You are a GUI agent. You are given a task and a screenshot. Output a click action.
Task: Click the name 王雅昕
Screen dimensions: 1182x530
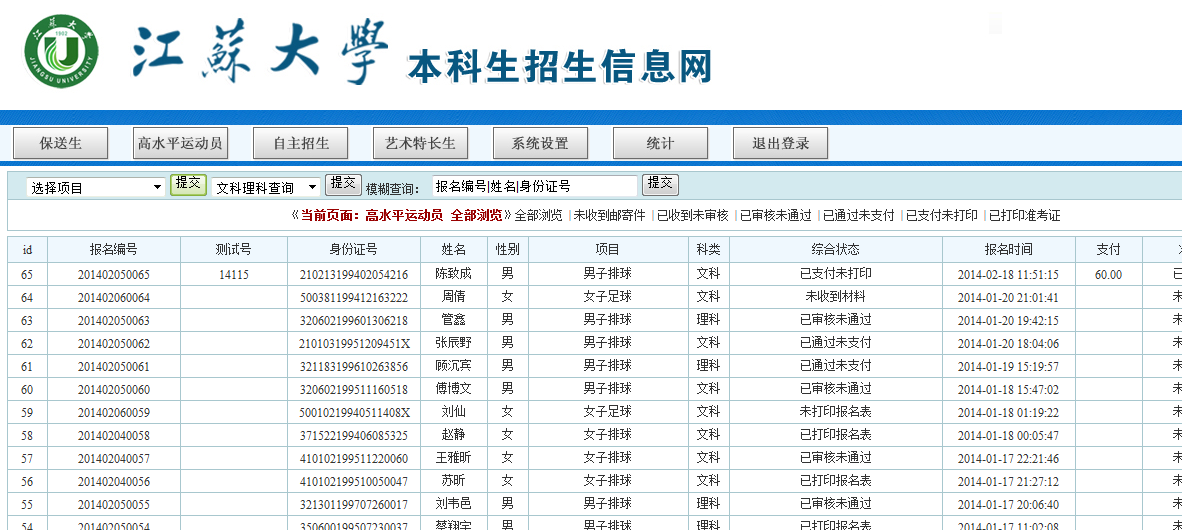point(453,458)
